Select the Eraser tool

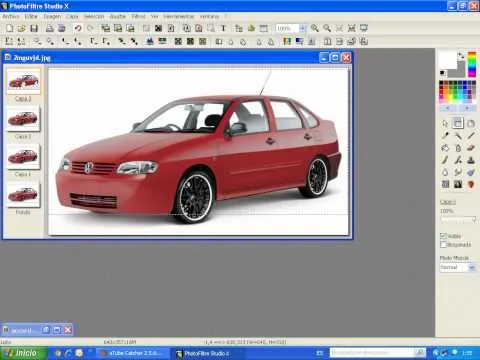pyautogui.click(x=471, y=148)
